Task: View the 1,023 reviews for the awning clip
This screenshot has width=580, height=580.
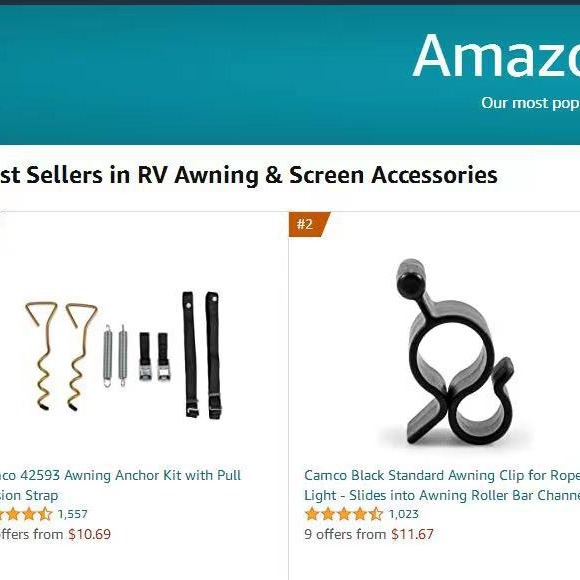Action: click(404, 514)
